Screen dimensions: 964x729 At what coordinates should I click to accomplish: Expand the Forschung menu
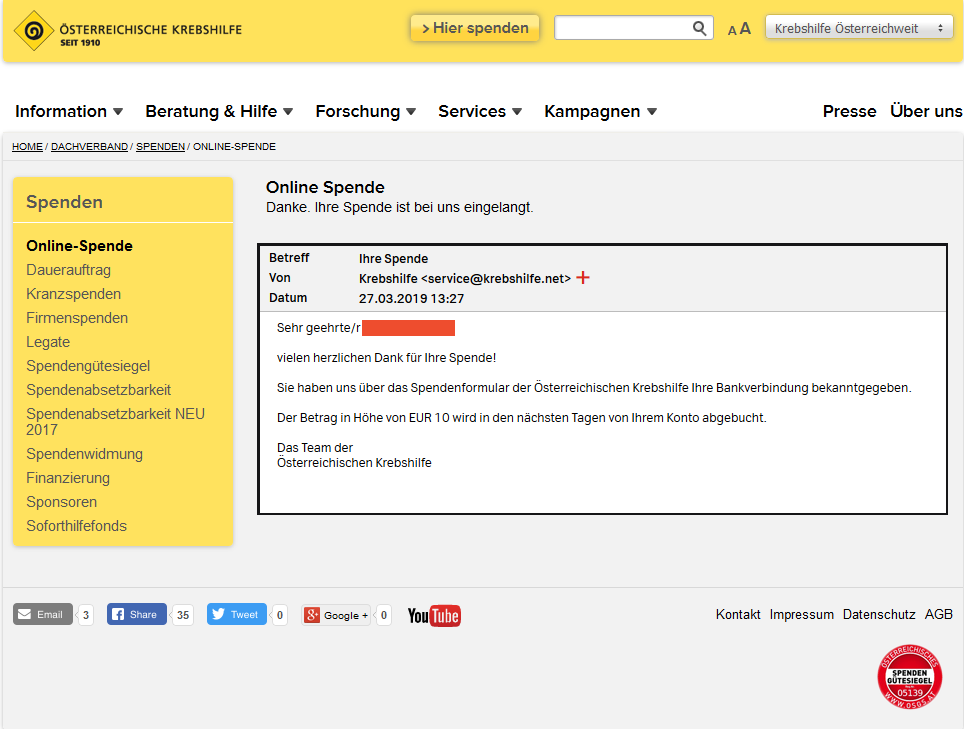365,111
